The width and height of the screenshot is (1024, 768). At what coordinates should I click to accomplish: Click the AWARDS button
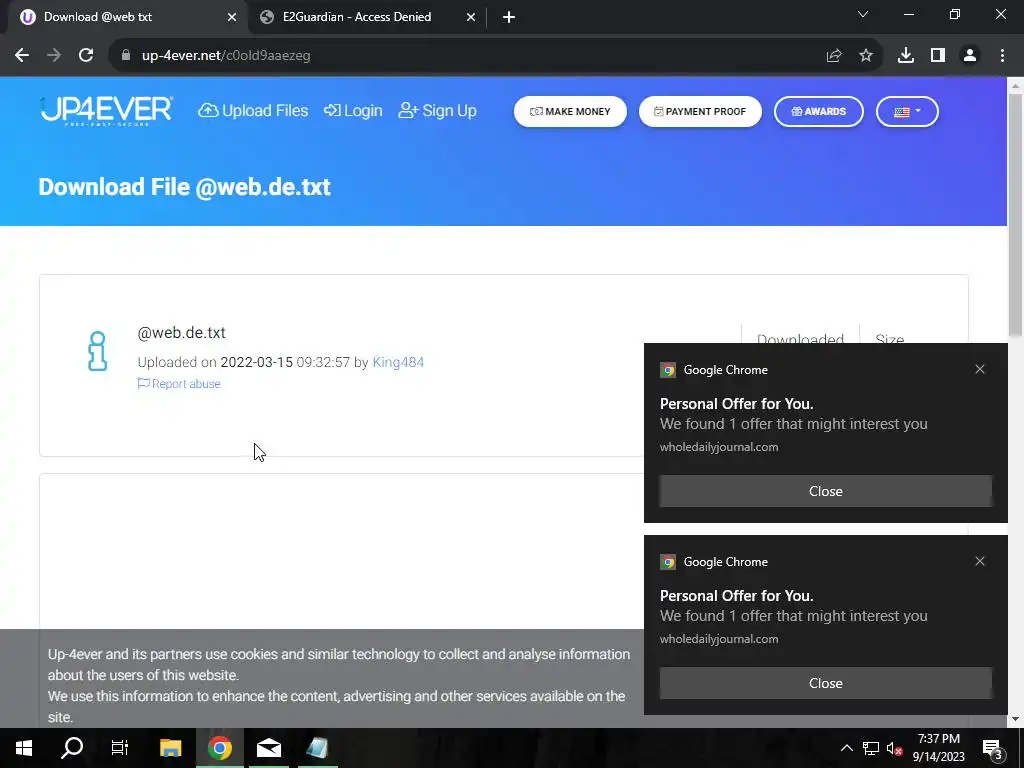819,112
